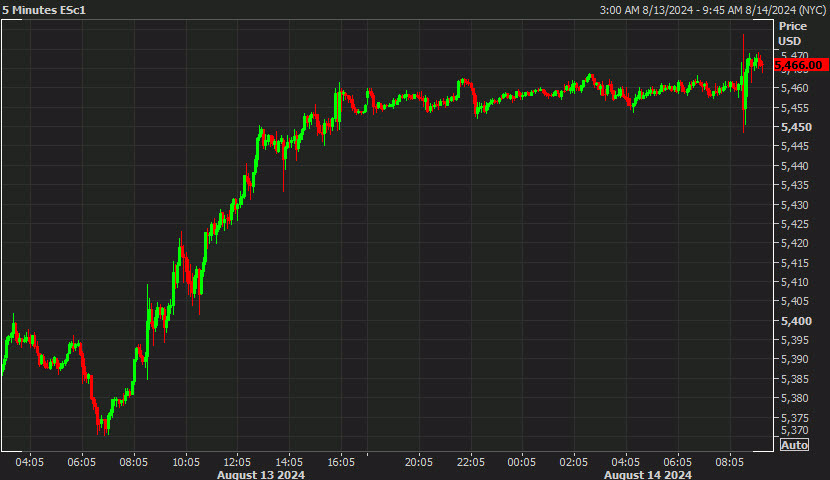
Task: Click the 06:05 label near August 14
Action: coord(678,463)
